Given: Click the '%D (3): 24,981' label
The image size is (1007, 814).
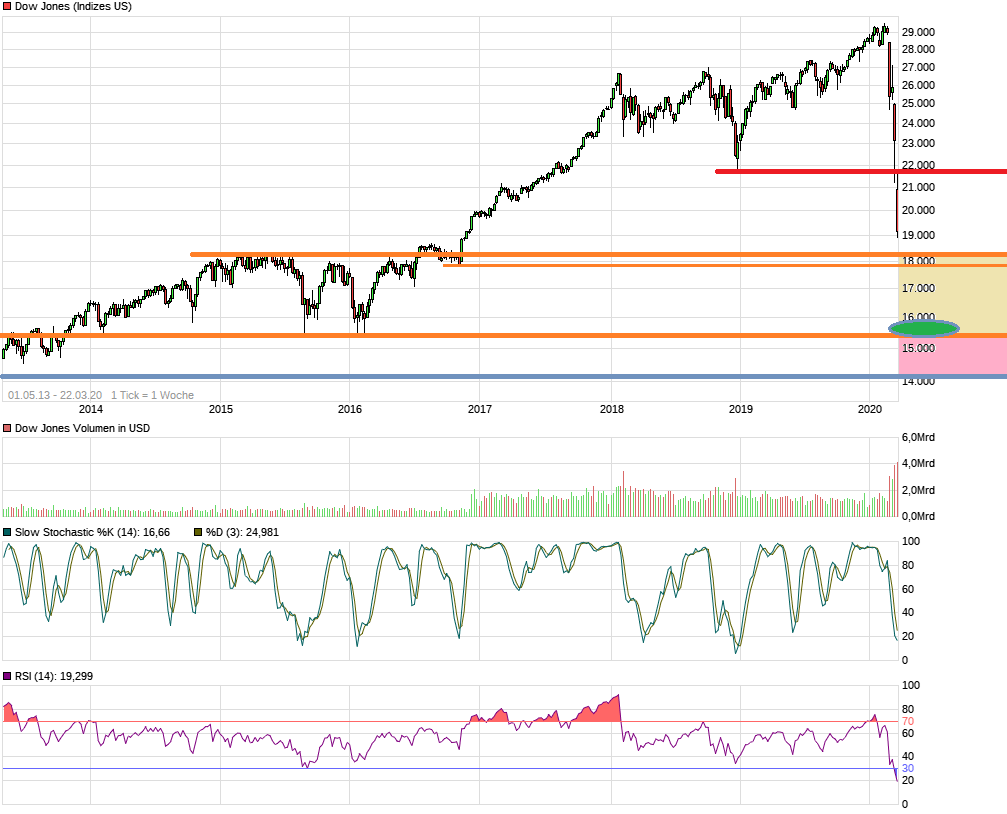Looking at the screenshot, I should [242, 533].
